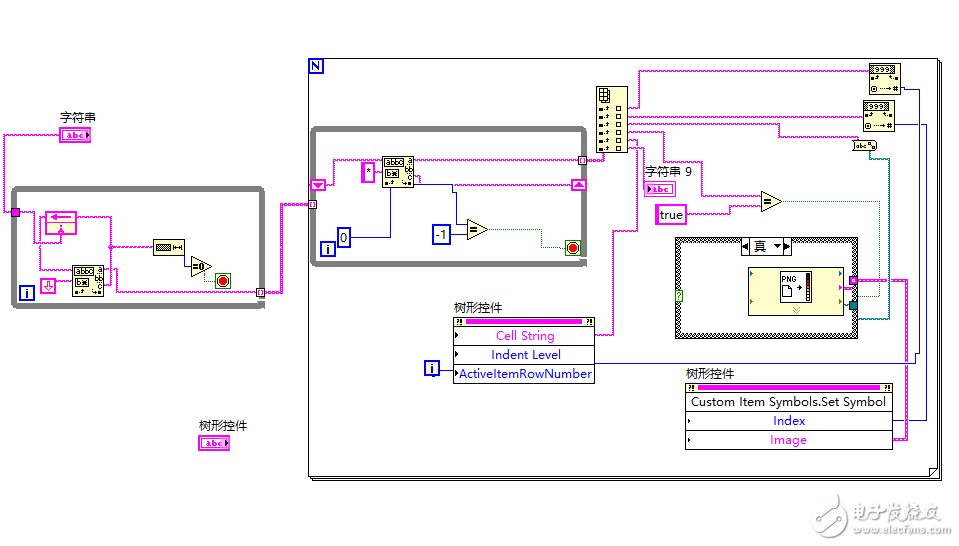
Task: Select iteration terminal of inner while loop
Action: click(x=328, y=248)
